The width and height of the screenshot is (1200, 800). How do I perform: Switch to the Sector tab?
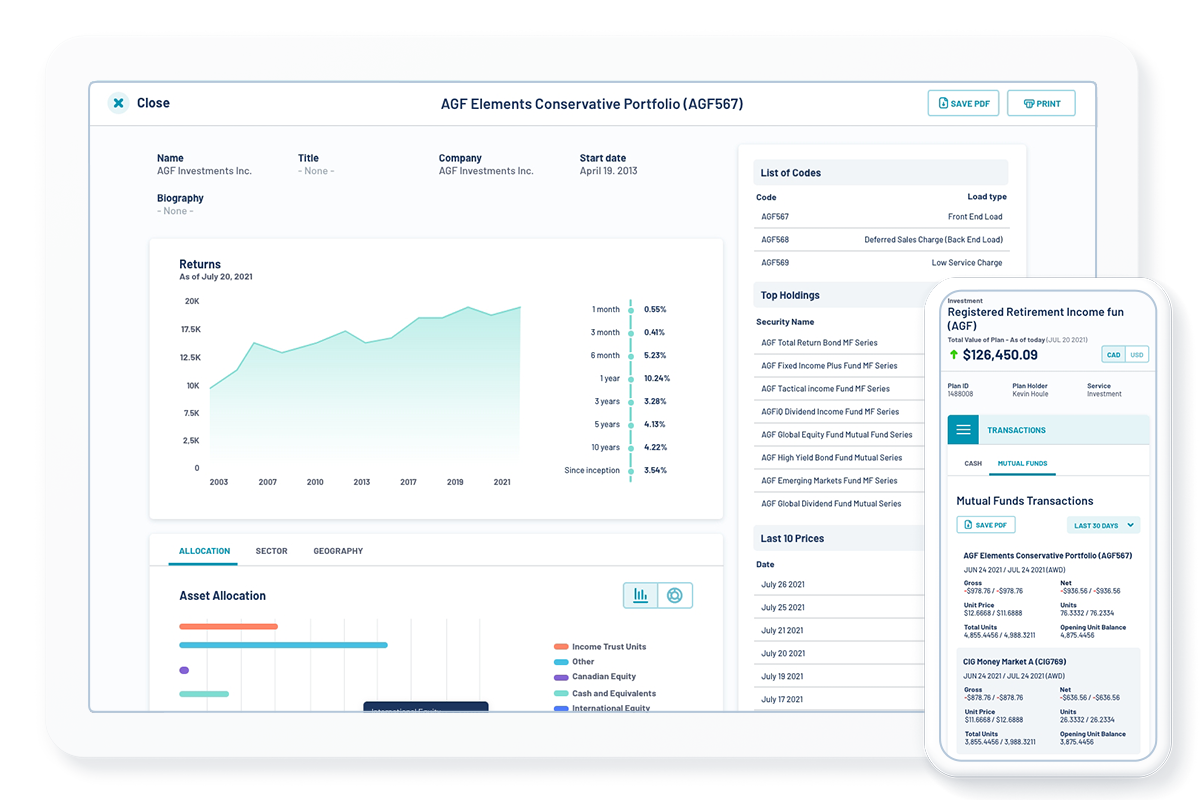coord(271,551)
